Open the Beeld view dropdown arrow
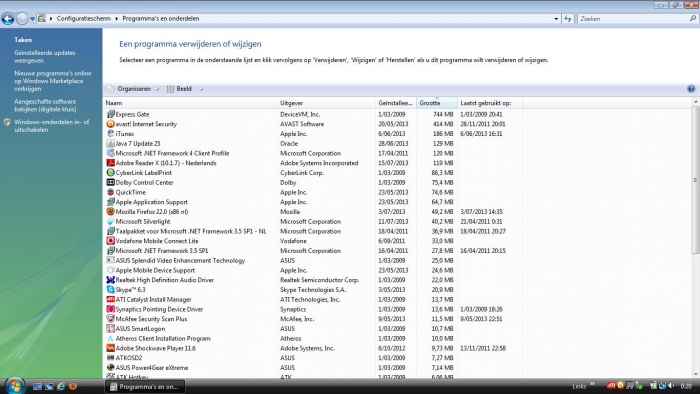700x394 pixels. coord(201,89)
